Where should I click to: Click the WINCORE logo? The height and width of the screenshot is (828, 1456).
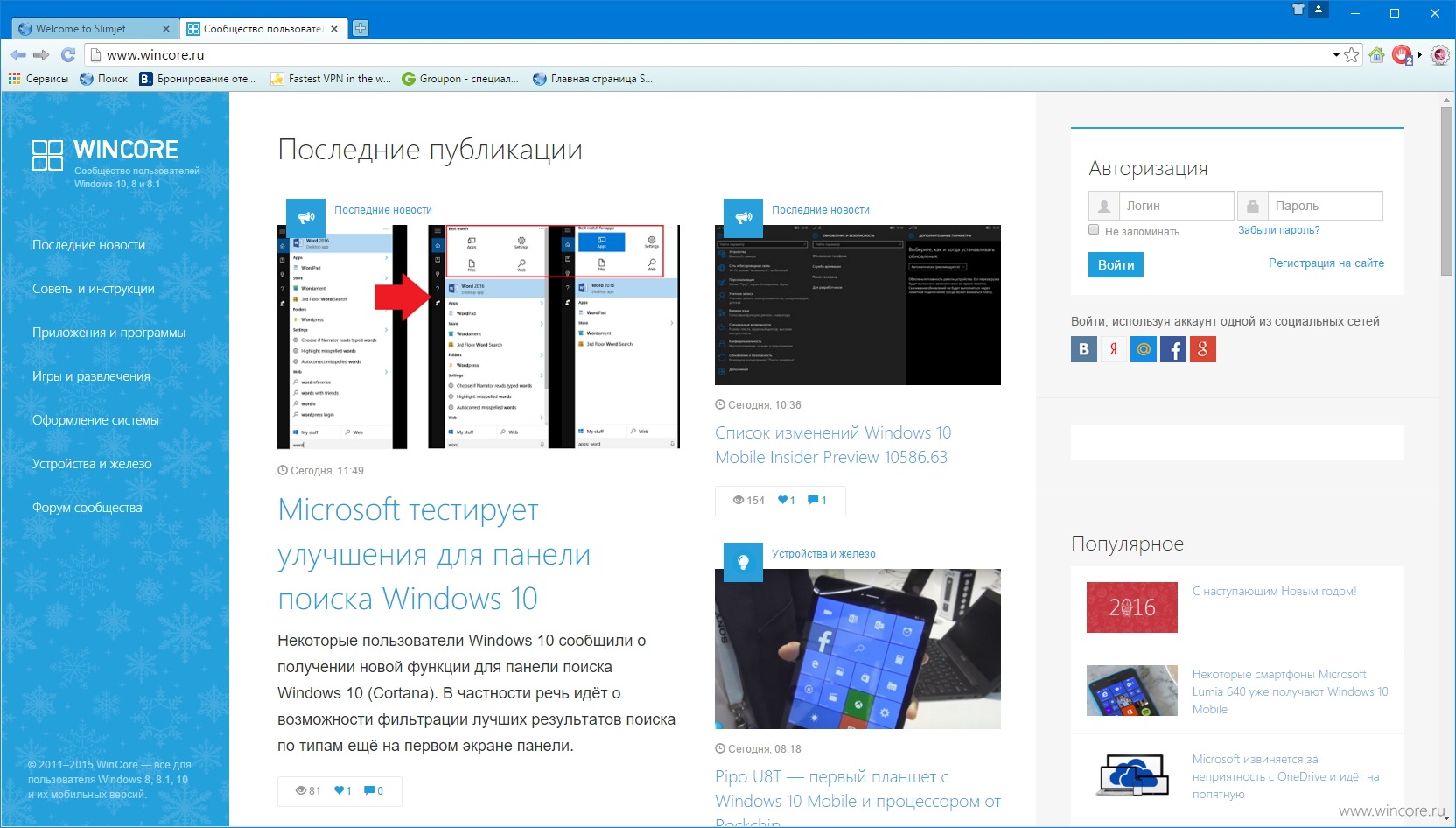click(106, 155)
